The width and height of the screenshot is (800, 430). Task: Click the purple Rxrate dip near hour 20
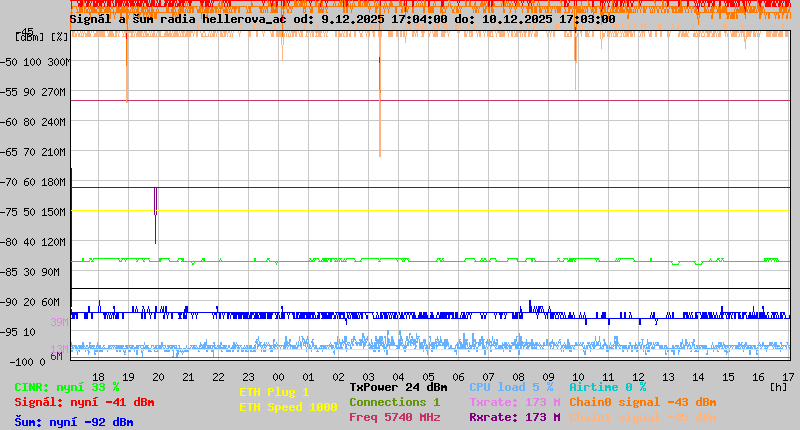156,215
